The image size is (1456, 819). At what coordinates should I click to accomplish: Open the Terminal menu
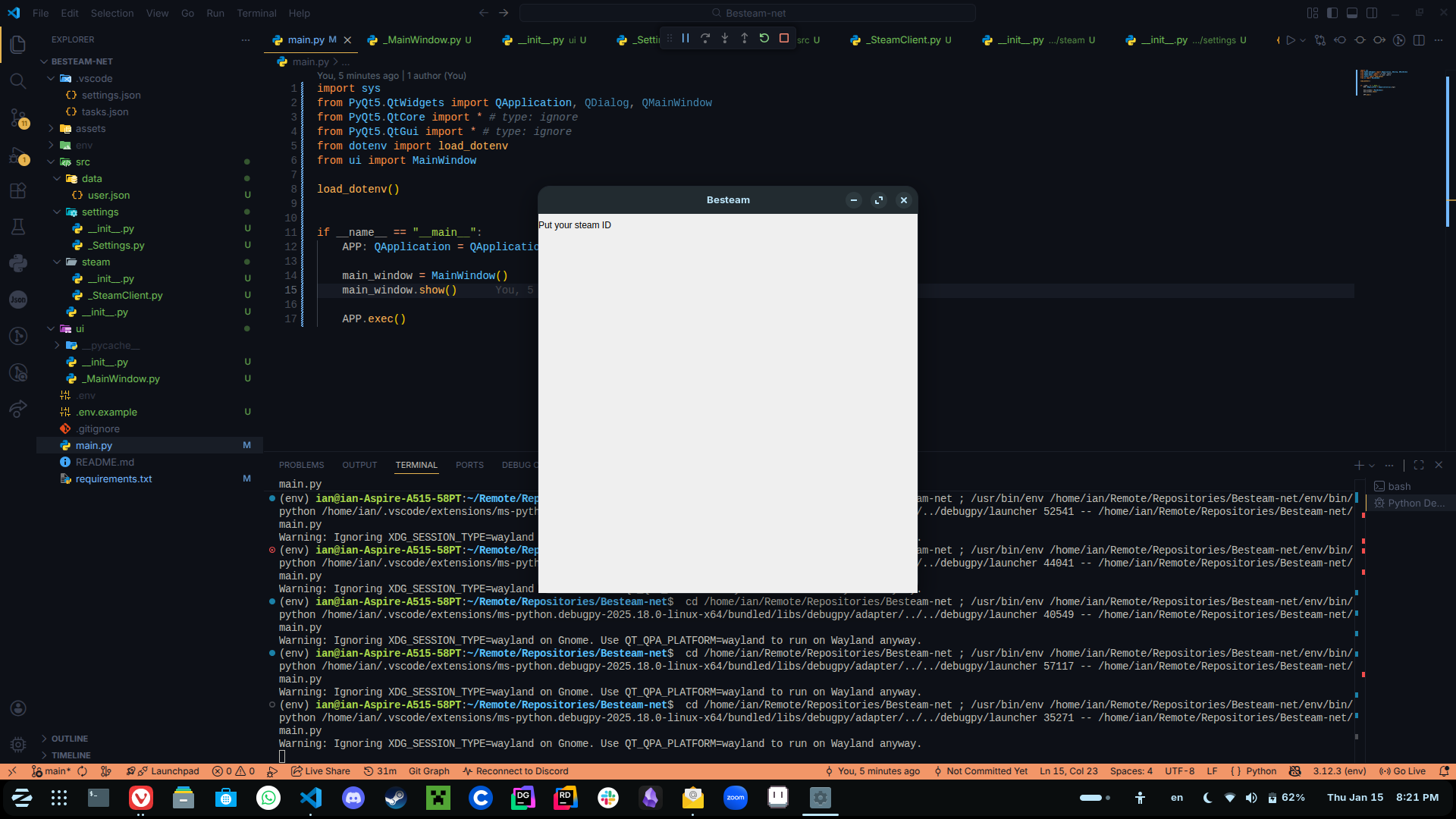256,13
